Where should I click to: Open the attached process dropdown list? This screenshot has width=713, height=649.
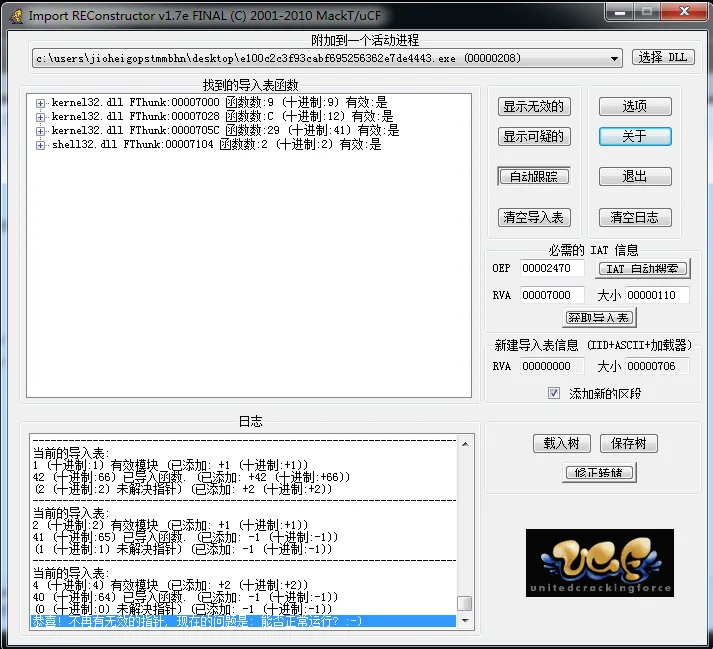614,59
